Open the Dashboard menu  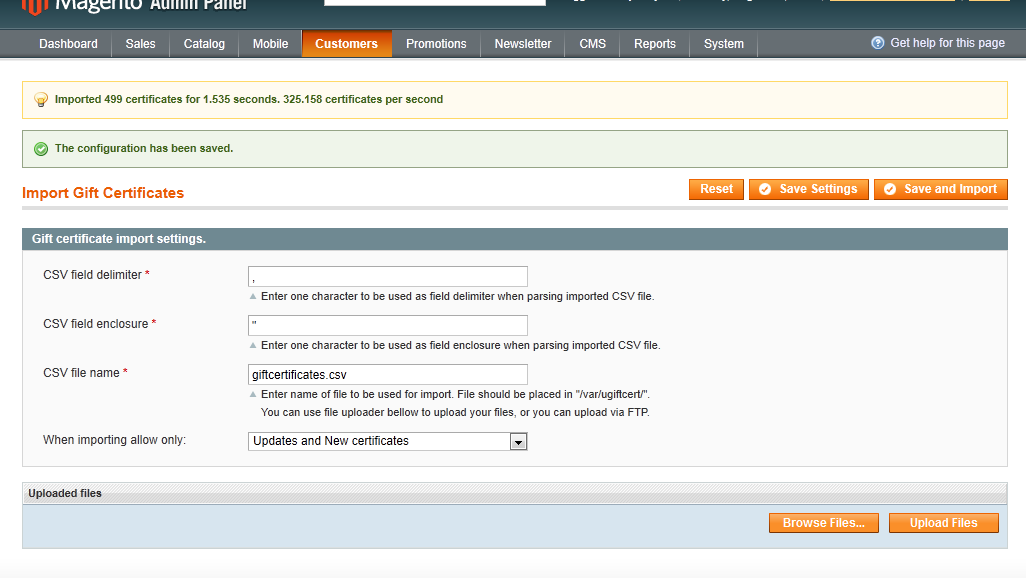(68, 44)
